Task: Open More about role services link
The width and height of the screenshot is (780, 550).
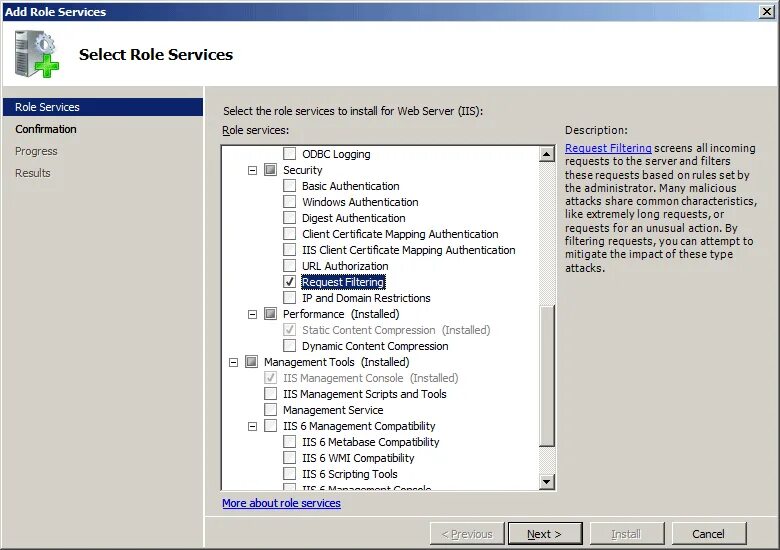Action: pyautogui.click(x=282, y=503)
